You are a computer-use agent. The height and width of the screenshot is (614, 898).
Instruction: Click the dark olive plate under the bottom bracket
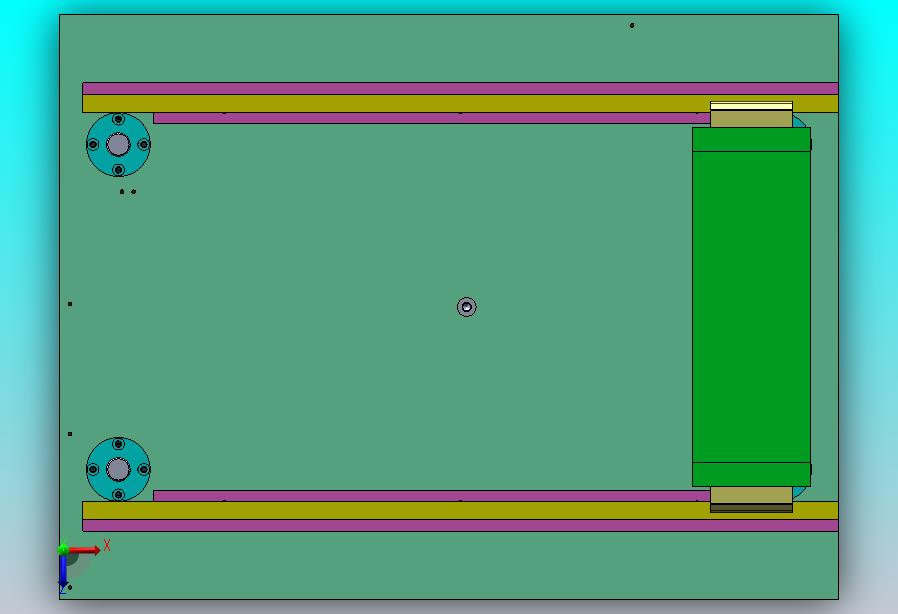pos(751,508)
